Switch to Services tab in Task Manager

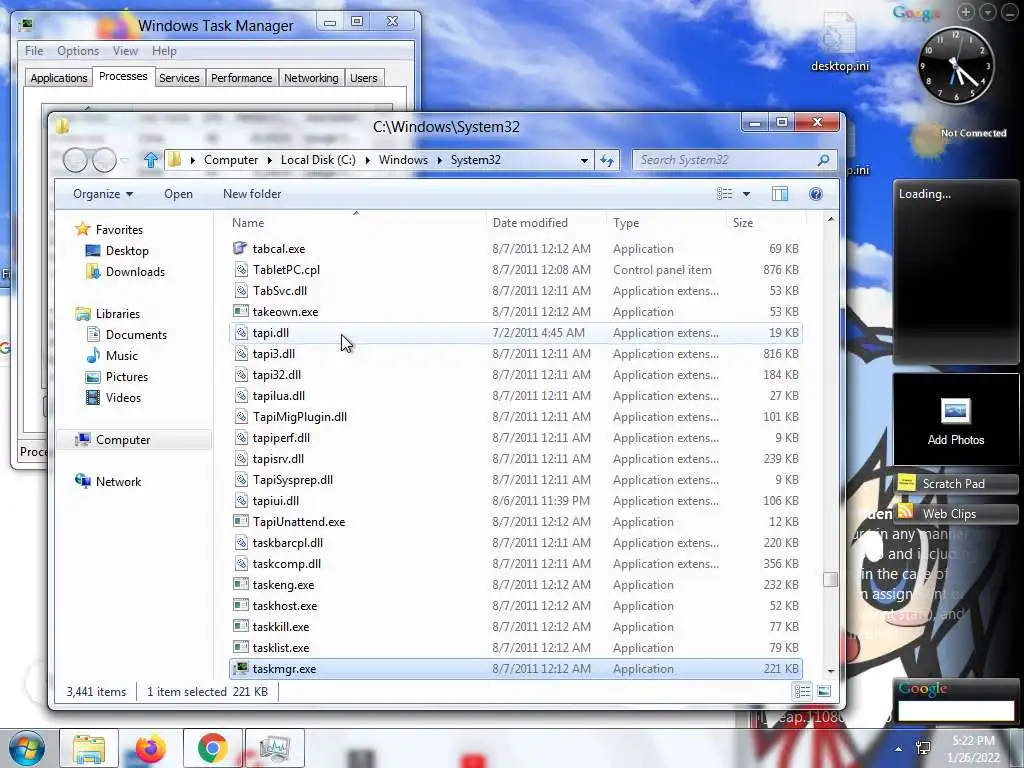[x=179, y=78]
